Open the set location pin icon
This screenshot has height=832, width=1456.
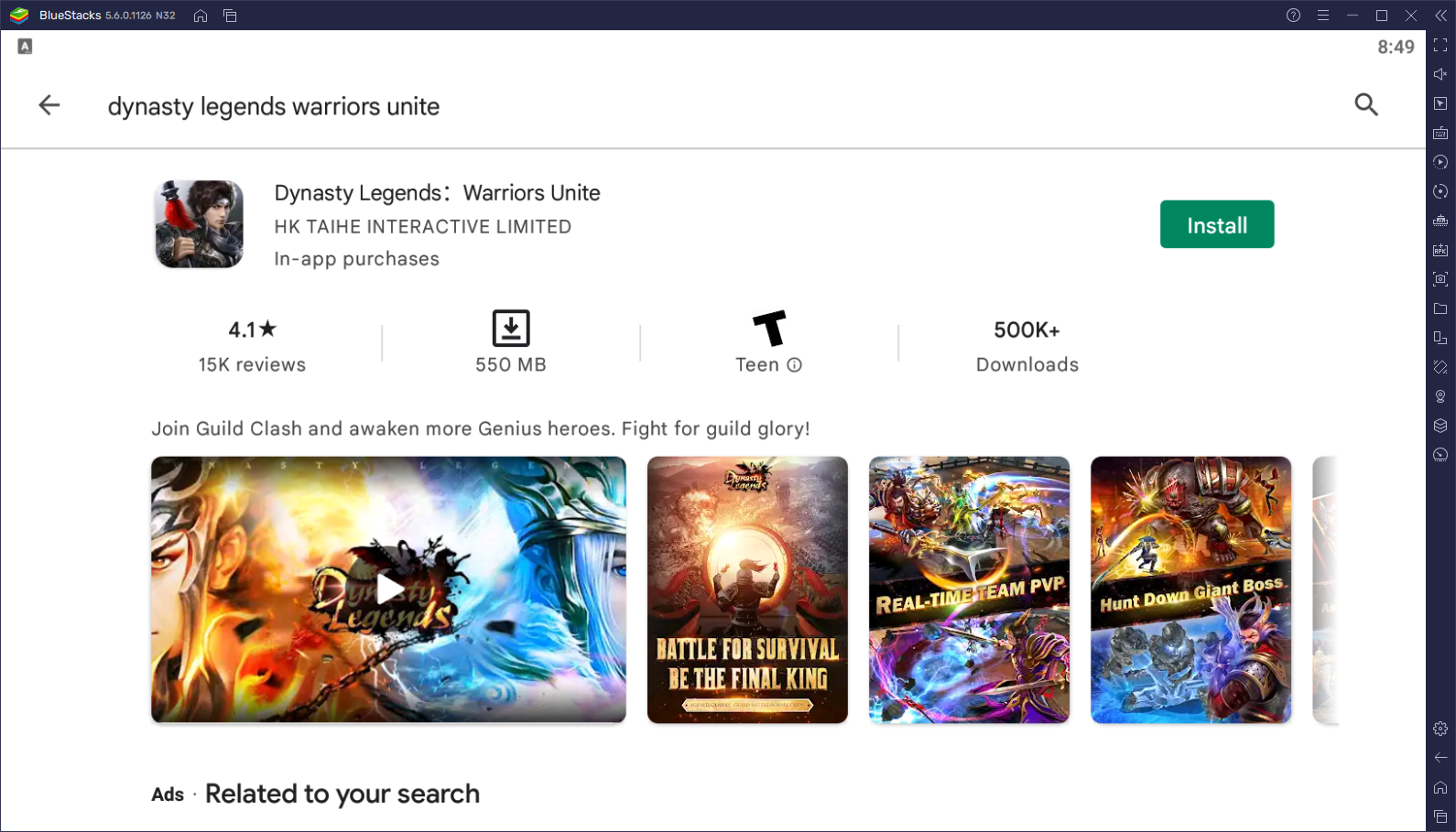[1440, 396]
